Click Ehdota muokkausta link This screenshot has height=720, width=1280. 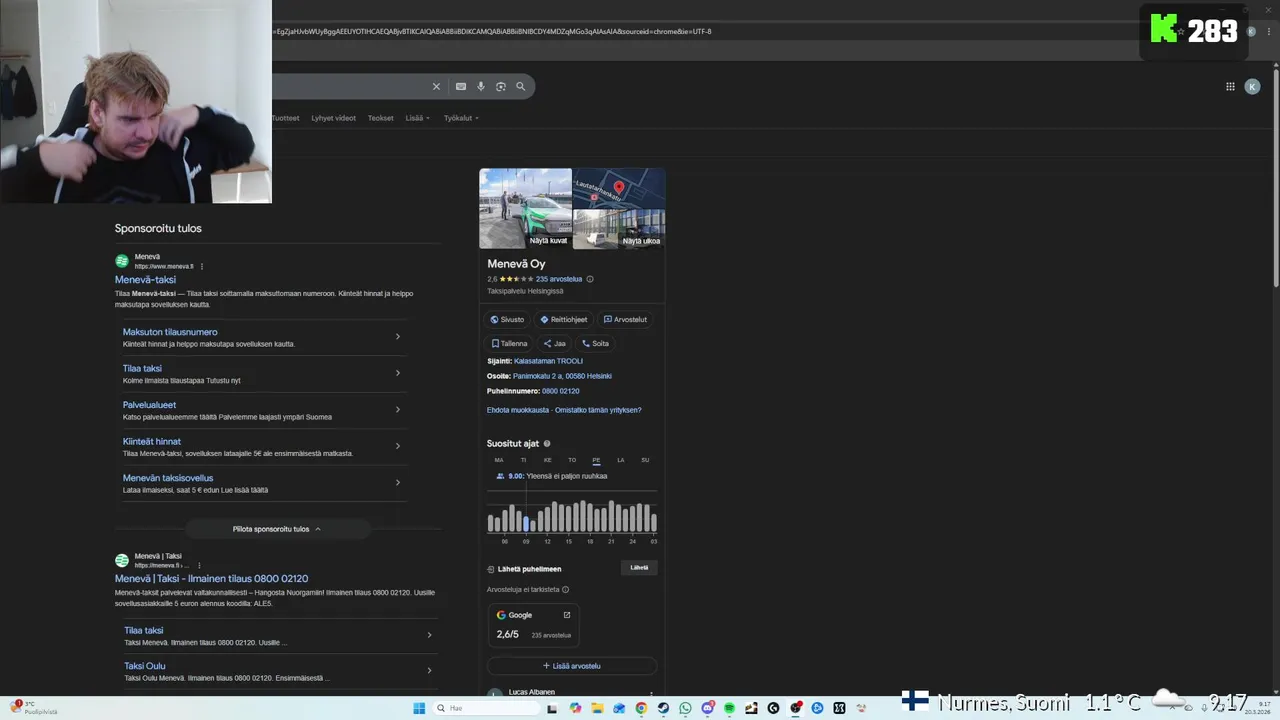coord(518,410)
